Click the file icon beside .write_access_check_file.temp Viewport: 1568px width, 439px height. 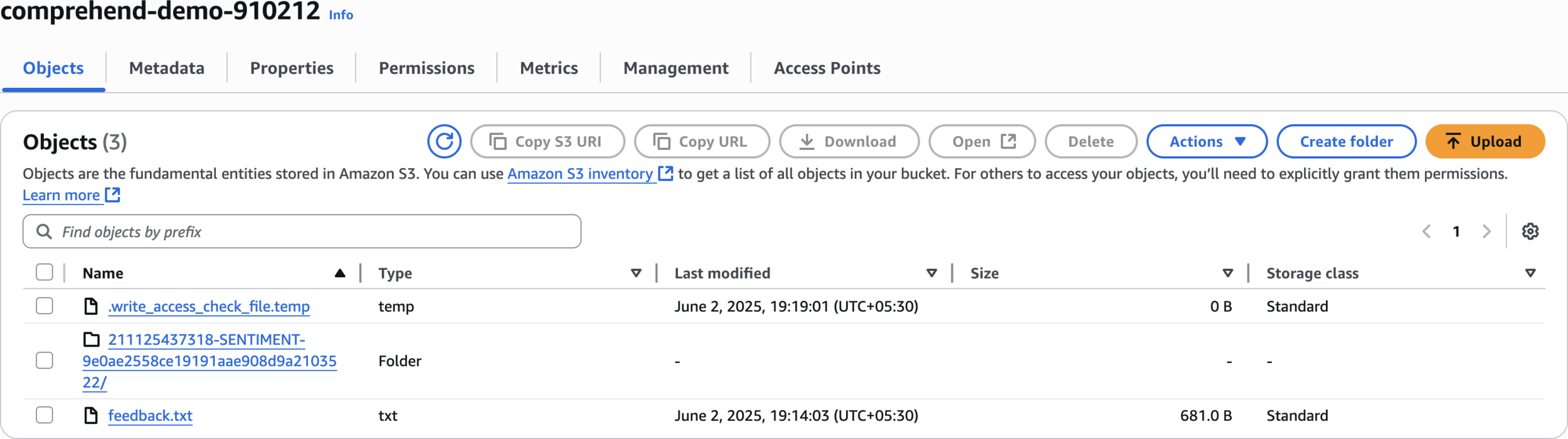(x=91, y=306)
